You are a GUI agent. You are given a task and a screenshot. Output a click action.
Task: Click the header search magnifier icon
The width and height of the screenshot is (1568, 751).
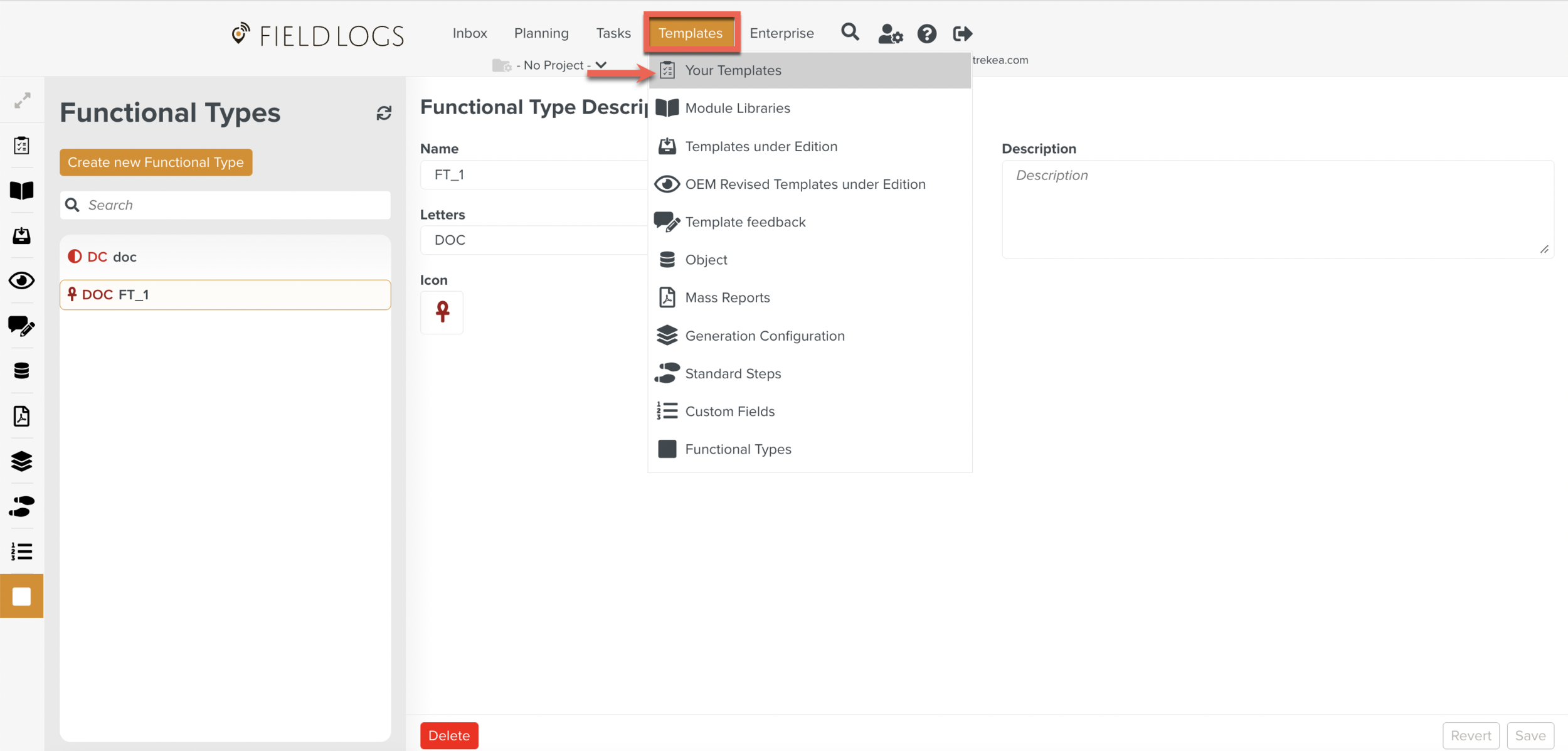point(850,33)
